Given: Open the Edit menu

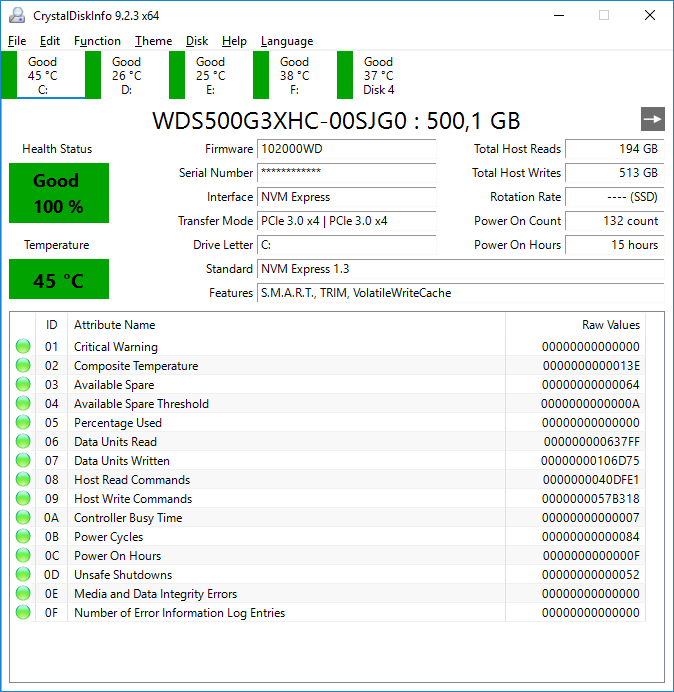Looking at the screenshot, I should click(x=49, y=41).
